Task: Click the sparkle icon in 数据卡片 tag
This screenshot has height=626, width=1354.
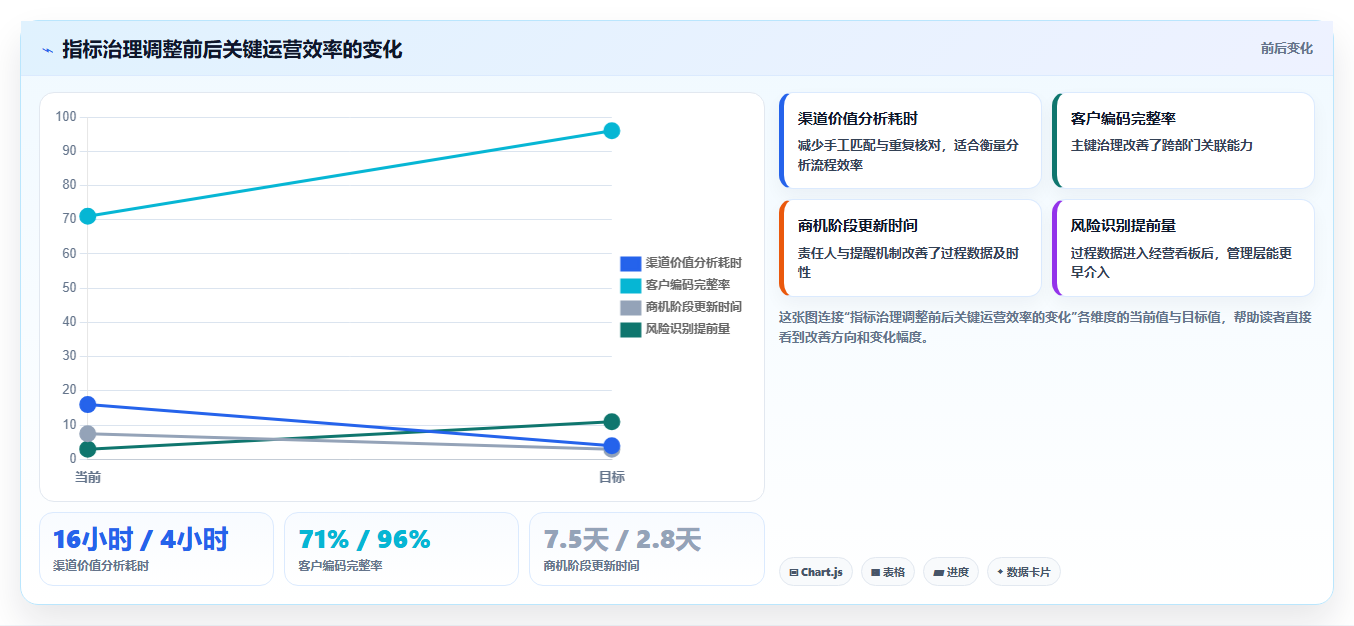Action: (1000, 572)
